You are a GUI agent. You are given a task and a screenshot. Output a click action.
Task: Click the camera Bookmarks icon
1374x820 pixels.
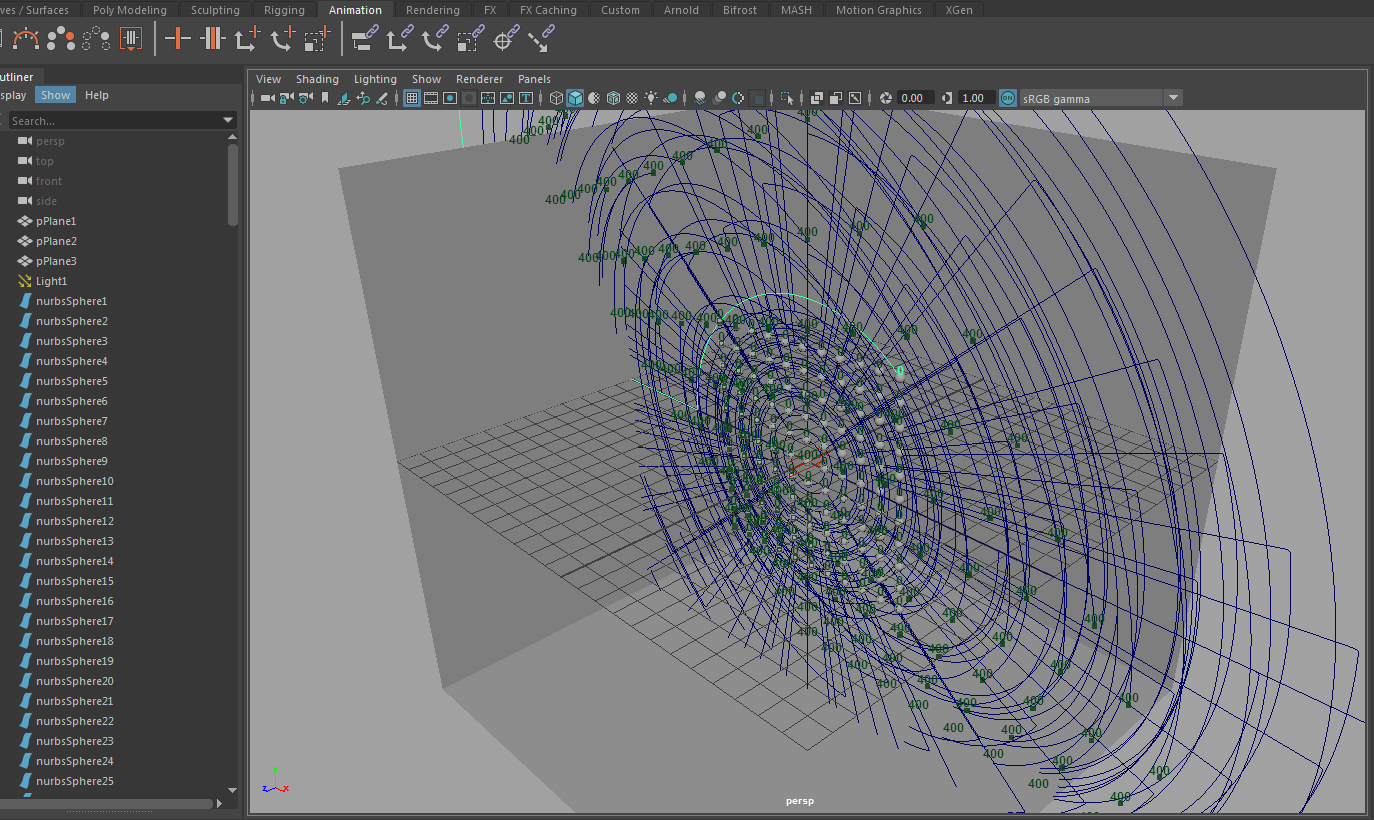point(325,98)
